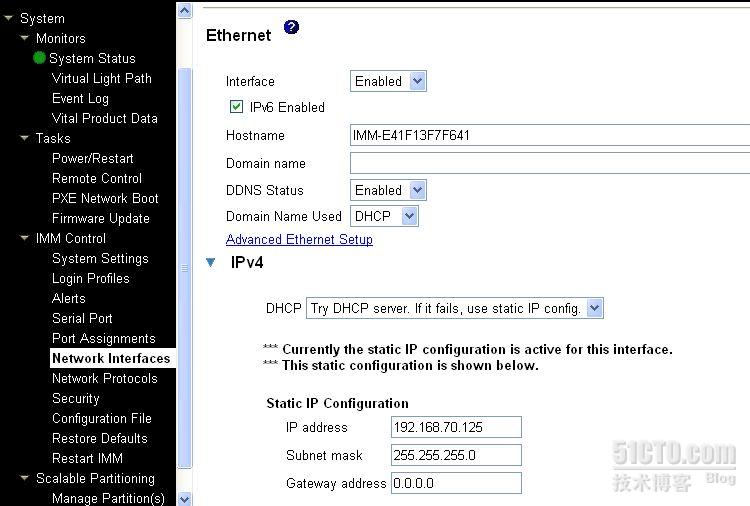Select Firmware Update in the Tasks menu
Image resolution: width=750 pixels, height=506 pixels.
[100, 218]
